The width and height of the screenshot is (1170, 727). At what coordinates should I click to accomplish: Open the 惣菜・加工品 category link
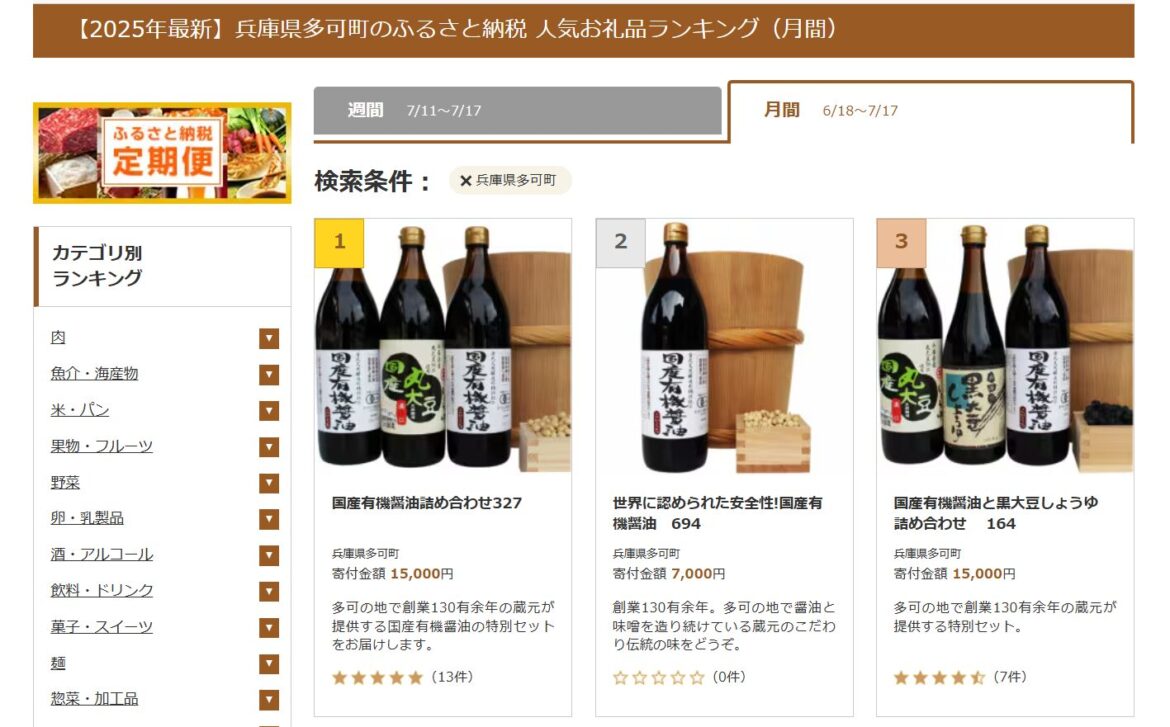click(95, 699)
